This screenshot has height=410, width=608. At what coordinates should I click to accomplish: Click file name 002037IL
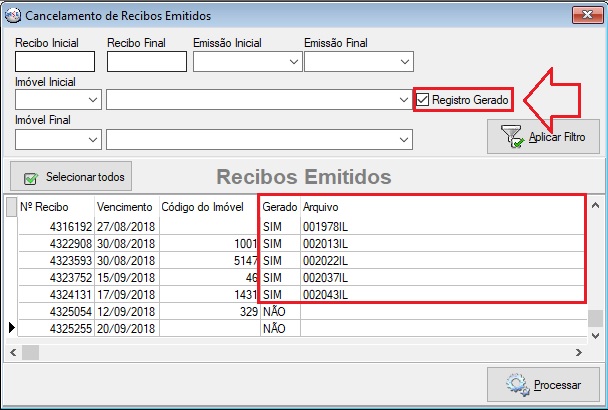[x=325, y=278]
